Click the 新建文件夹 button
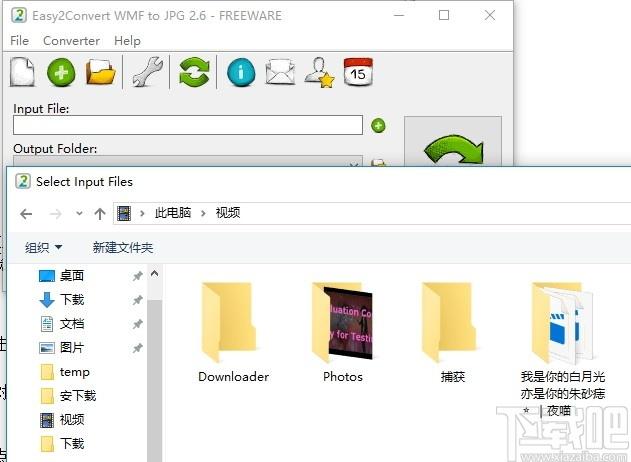Image resolution: width=631 pixels, height=462 pixels. click(123, 247)
